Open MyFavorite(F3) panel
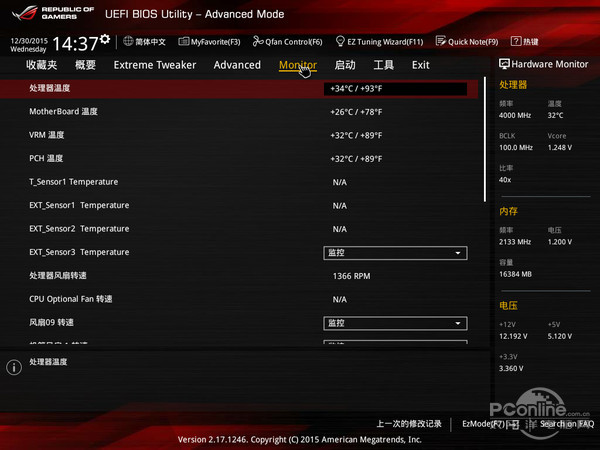600x450 pixels. pos(209,42)
